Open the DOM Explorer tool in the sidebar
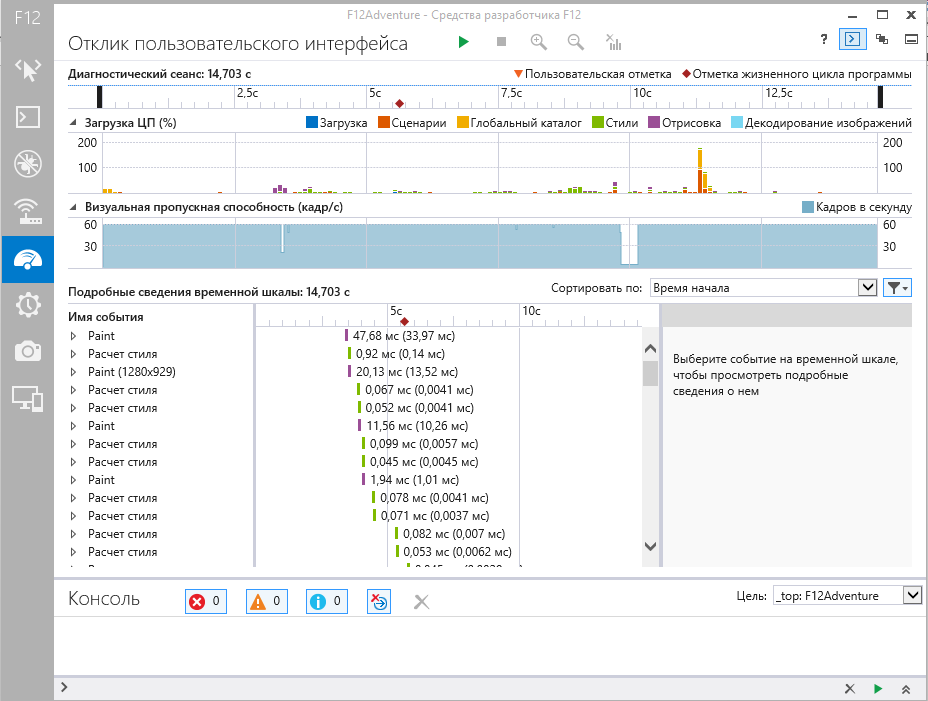This screenshot has height=701, width=928. [x=27, y=70]
